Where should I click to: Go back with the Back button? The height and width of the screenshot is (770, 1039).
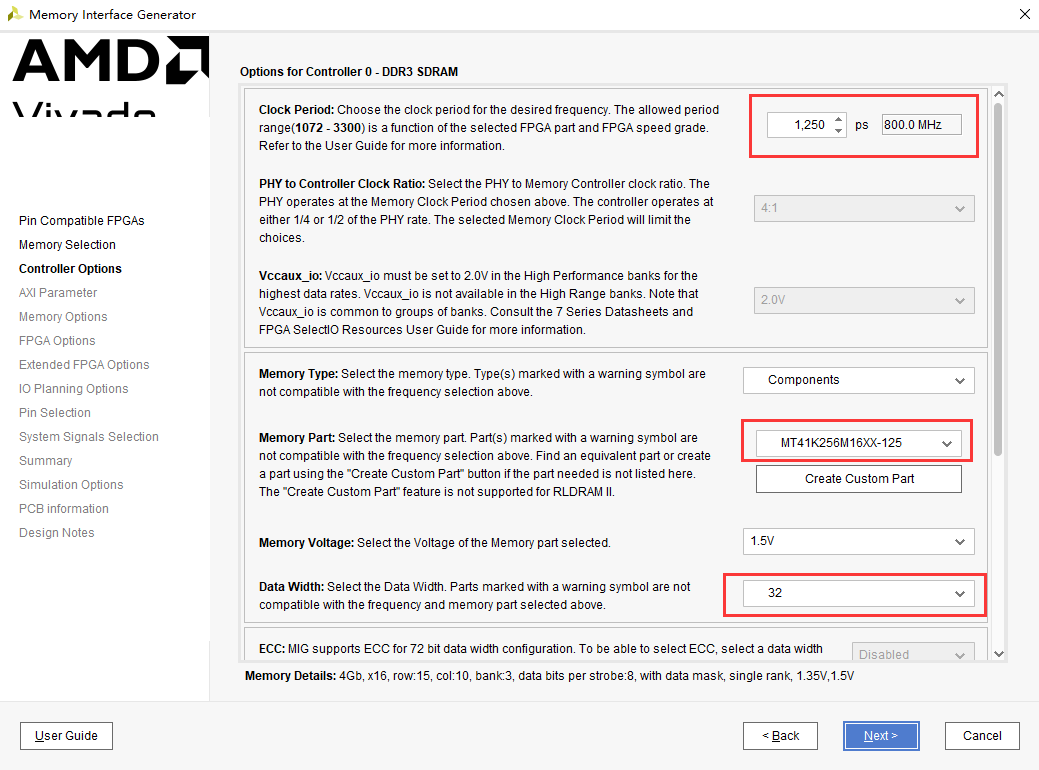[x=780, y=736]
